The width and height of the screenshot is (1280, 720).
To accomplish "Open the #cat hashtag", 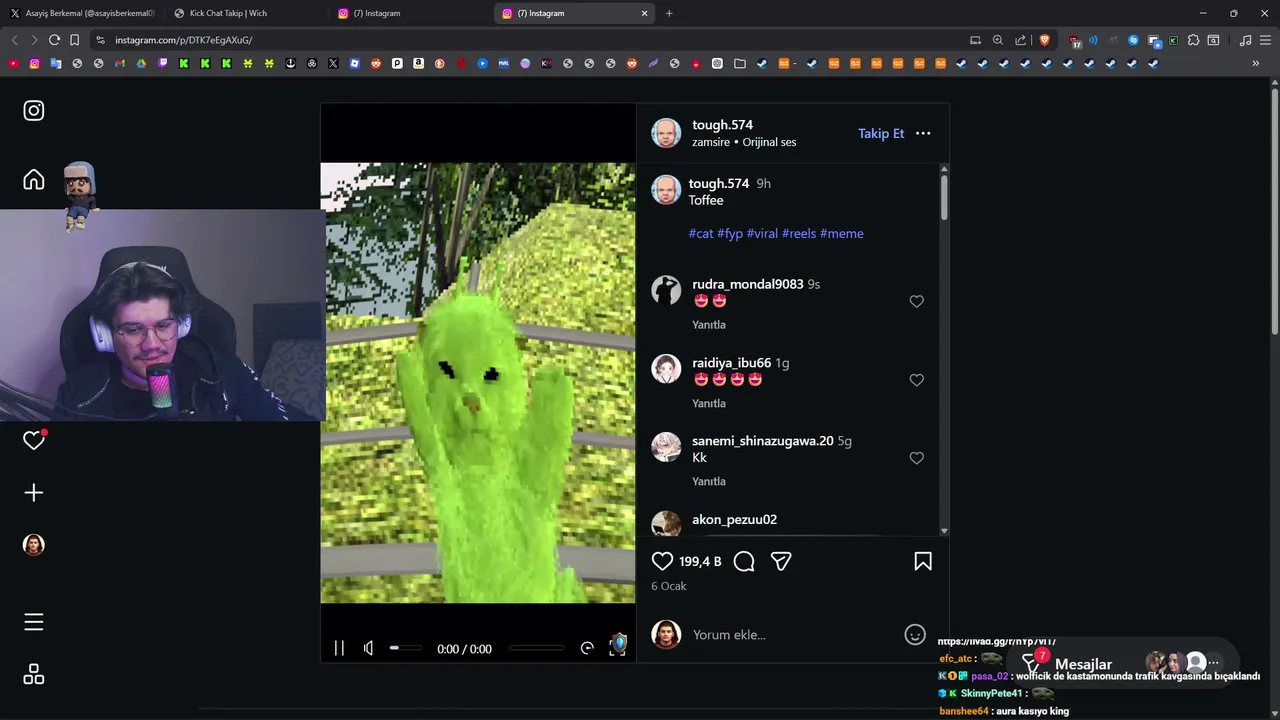I will click(701, 233).
